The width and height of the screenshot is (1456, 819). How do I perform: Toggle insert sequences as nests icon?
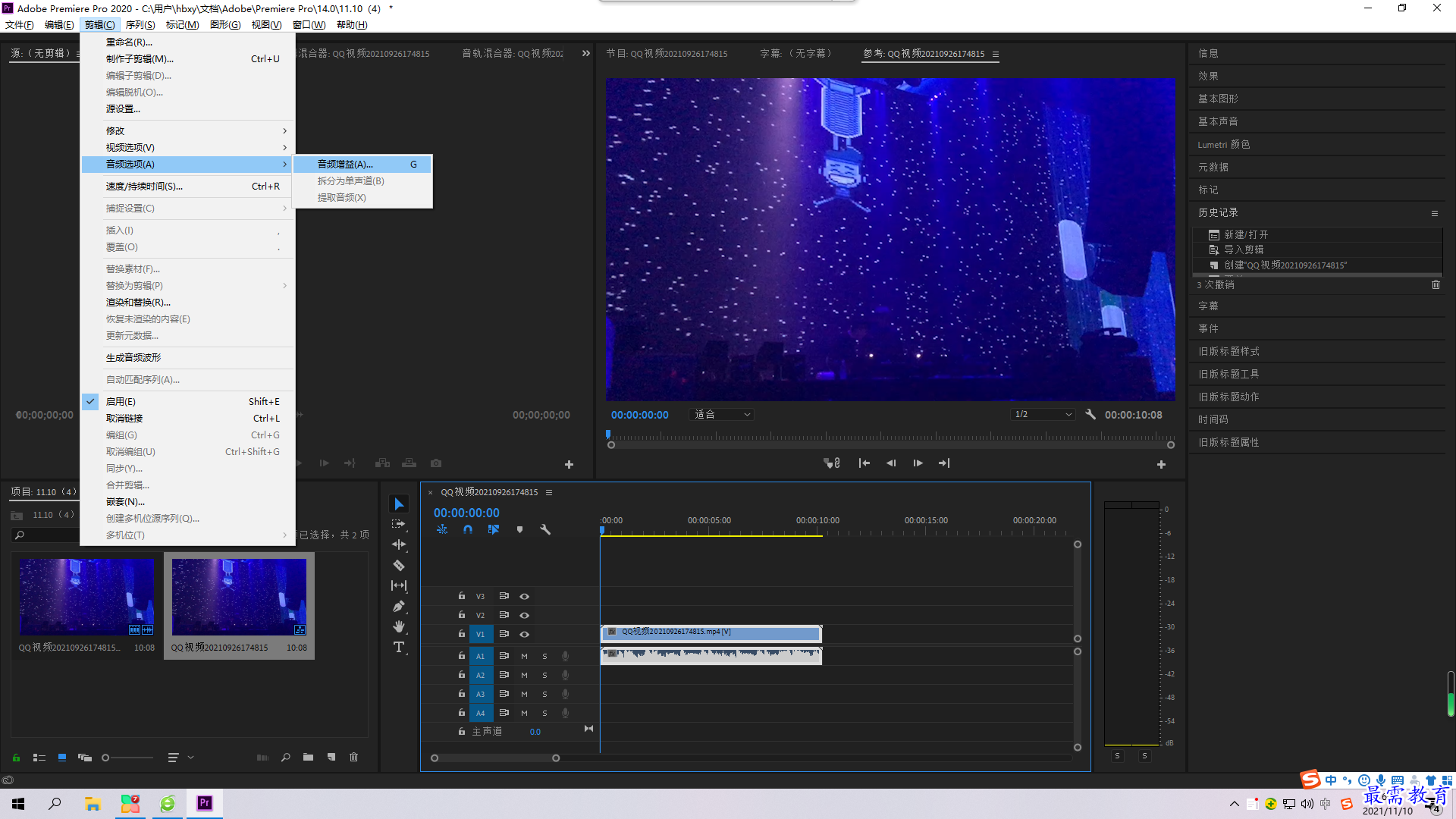(x=442, y=529)
